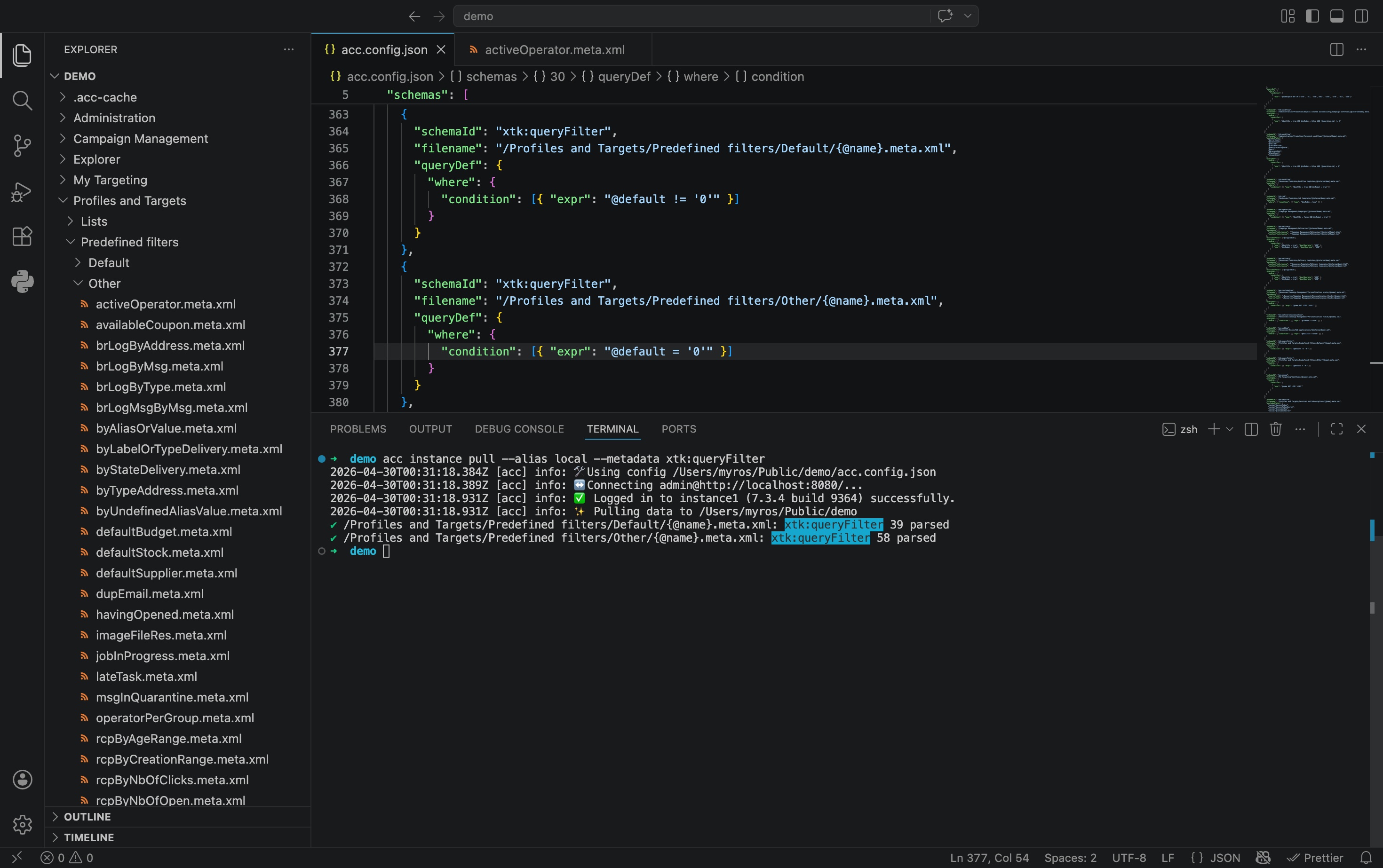Open the Explorer view in activity bar

tap(23, 55)
